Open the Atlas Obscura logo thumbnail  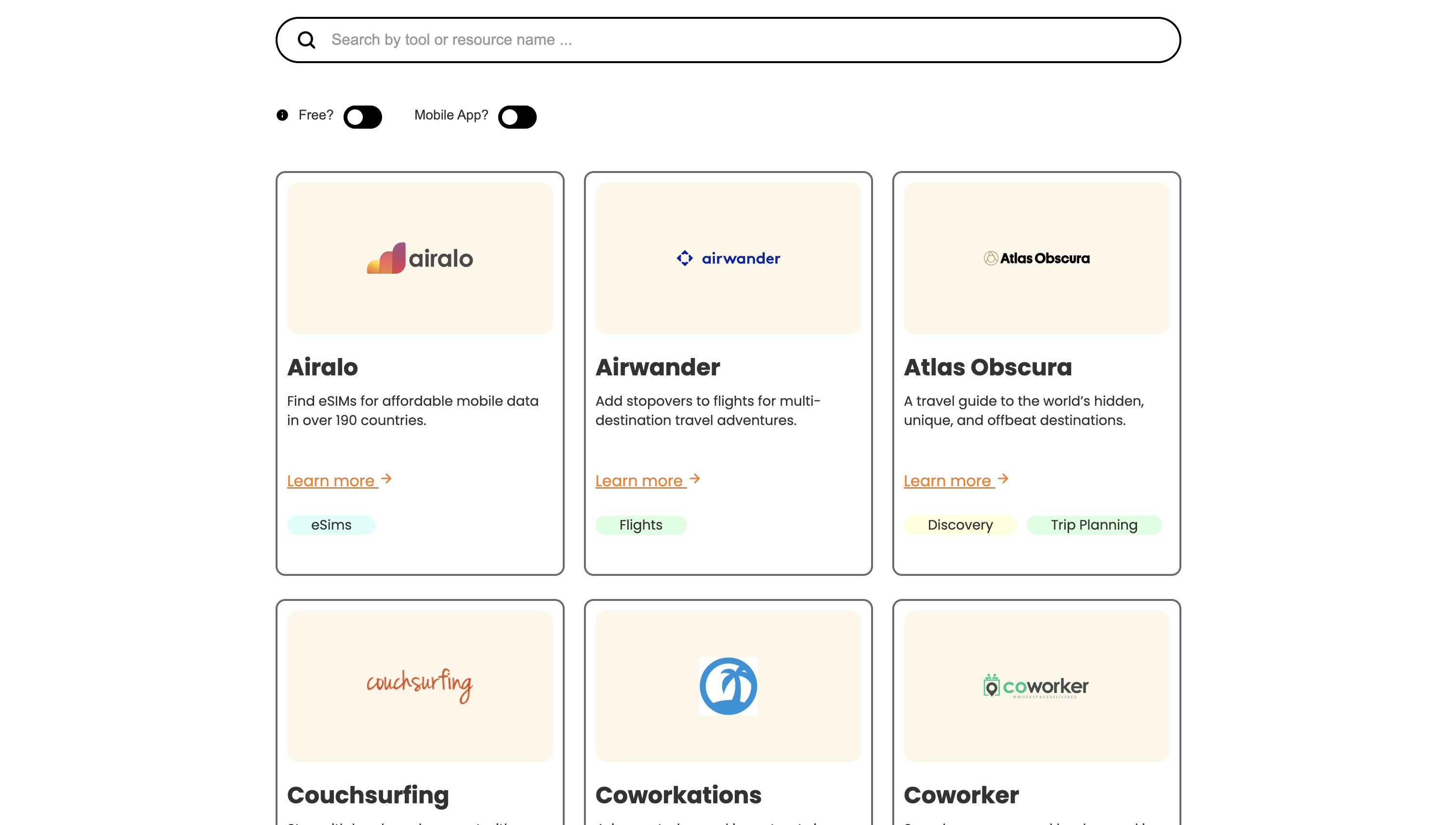coord(1036,258)
